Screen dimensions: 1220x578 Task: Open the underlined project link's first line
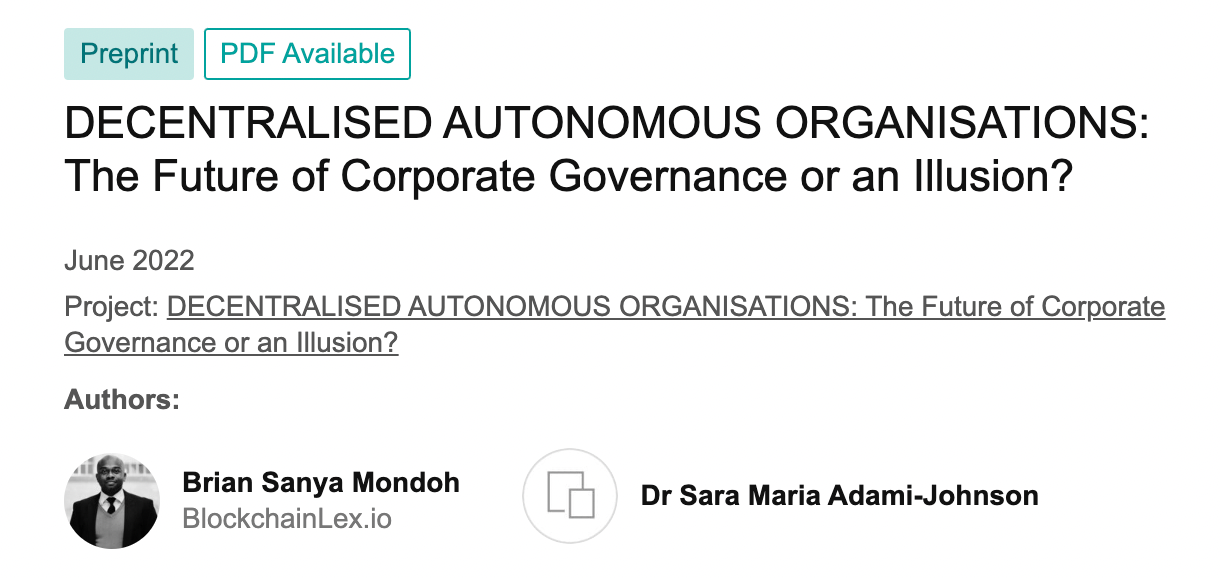point(665,306)
